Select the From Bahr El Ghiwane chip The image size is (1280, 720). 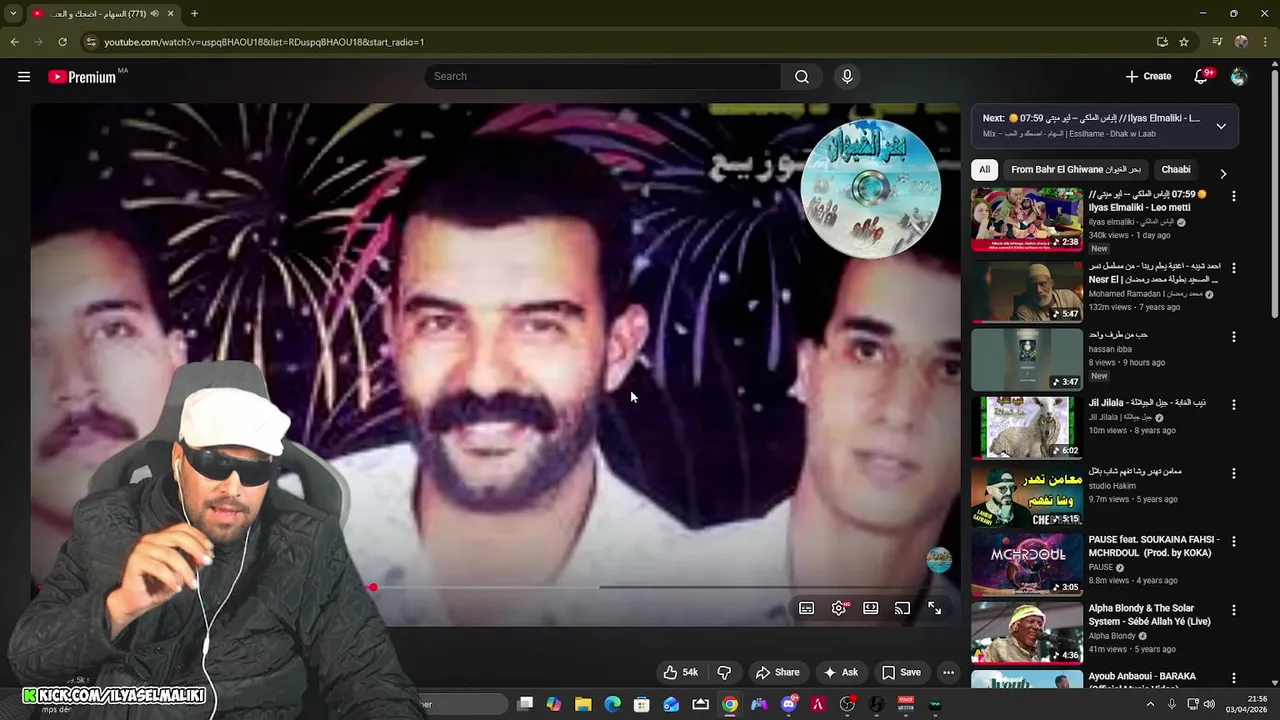click(x=1076, y=170)
